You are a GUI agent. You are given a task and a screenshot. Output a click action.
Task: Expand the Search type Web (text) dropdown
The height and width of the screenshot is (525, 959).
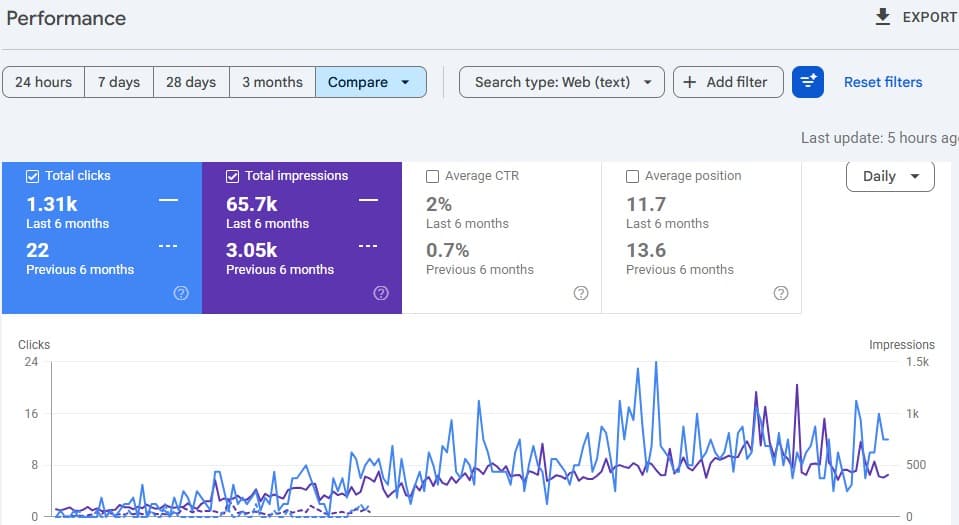(561, 82)
